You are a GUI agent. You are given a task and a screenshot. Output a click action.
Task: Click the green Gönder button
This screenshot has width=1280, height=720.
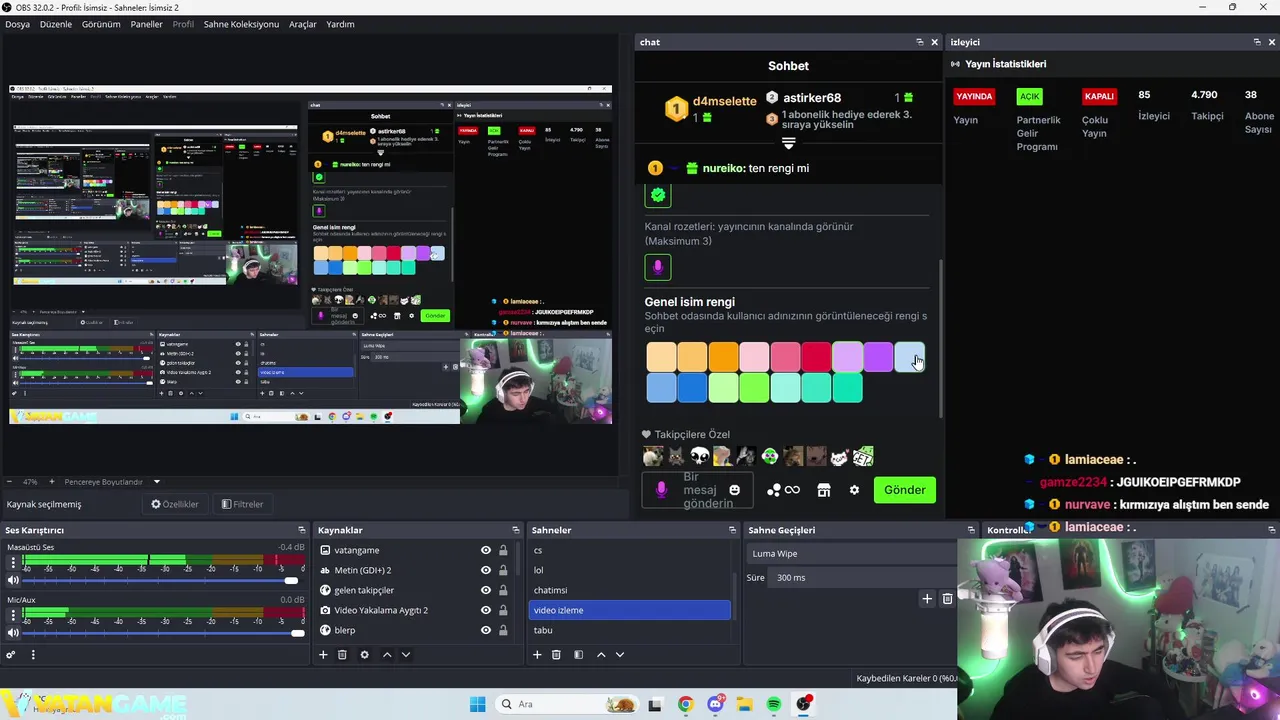point(905,490)
